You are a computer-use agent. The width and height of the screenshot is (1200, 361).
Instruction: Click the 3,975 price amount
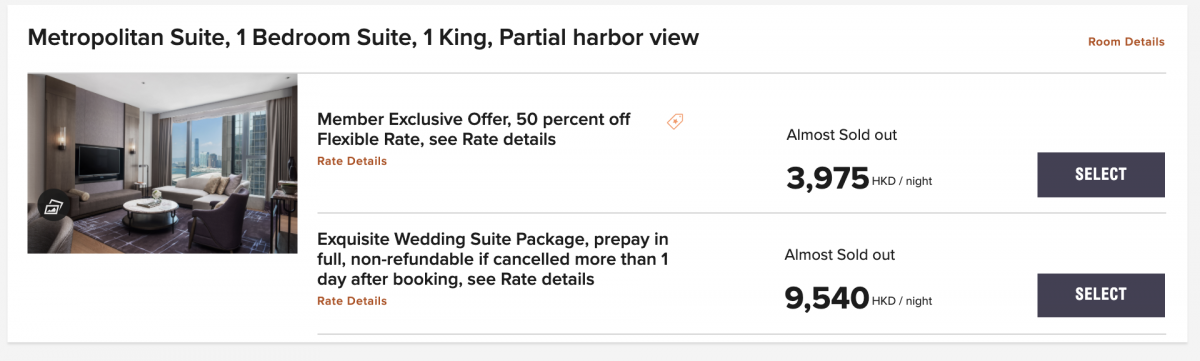828,178
